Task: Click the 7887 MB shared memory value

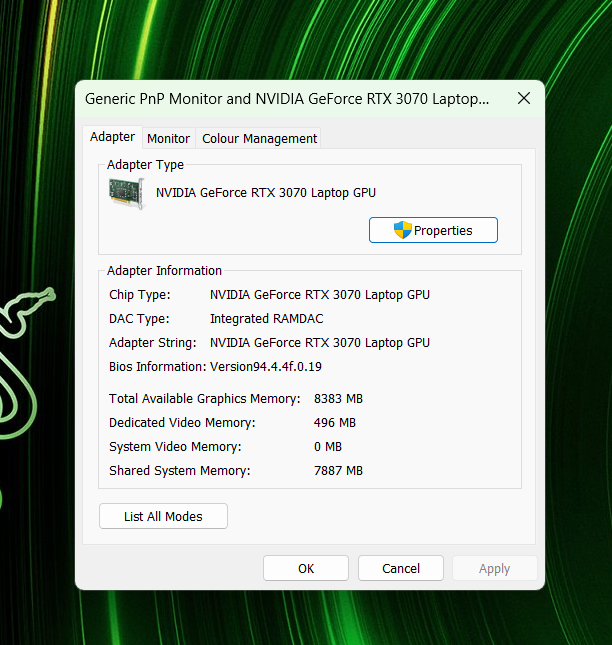Action: pyautogui.click(x=338, y=470)
